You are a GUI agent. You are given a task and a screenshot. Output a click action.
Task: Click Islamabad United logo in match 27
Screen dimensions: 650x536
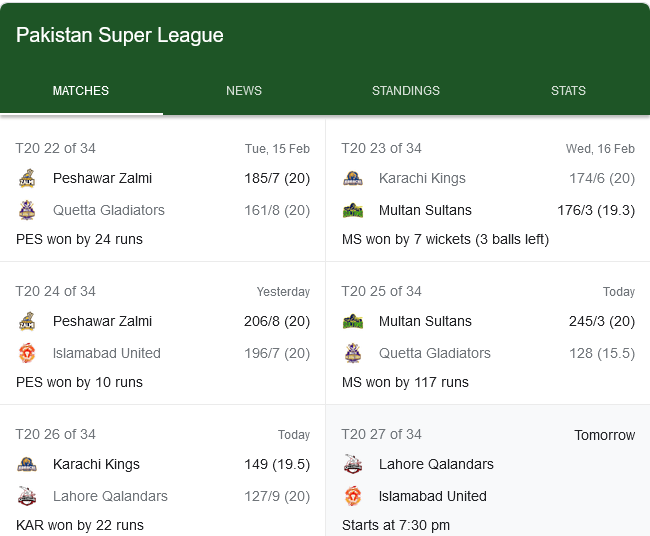(x=353, y=496)
